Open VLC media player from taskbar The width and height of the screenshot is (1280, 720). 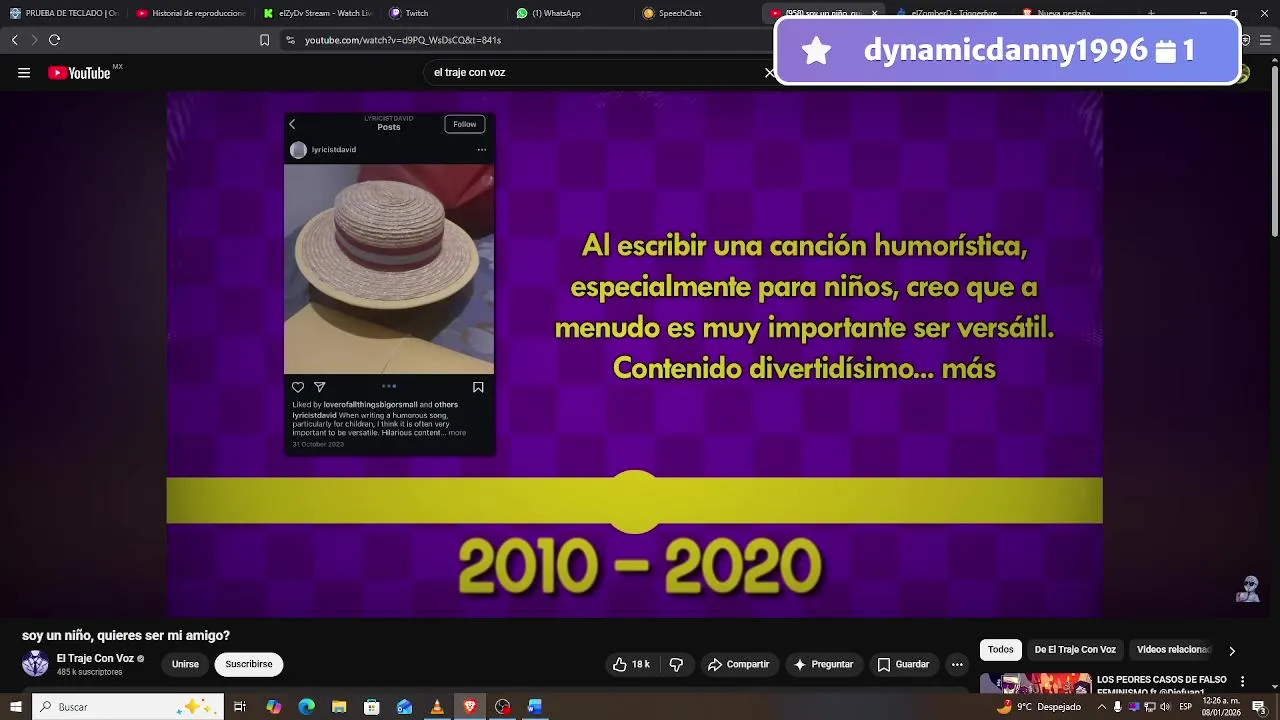[x=437, y=707]
